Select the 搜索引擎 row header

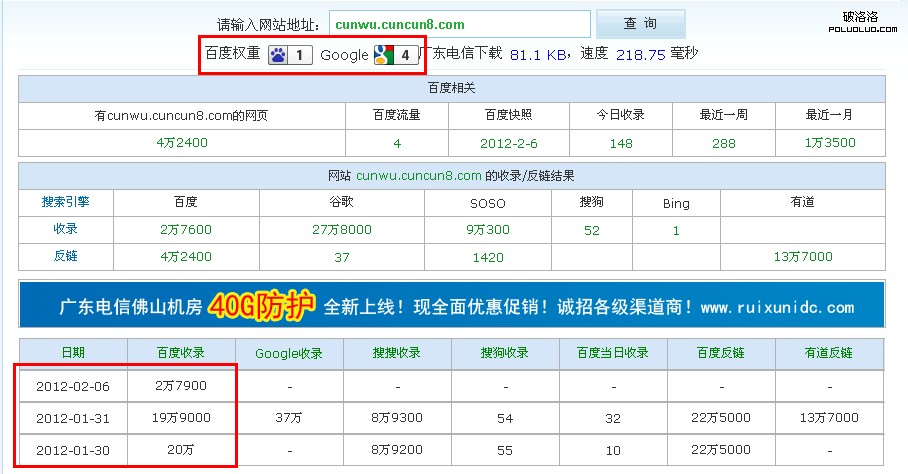click(x=66, y=203)
